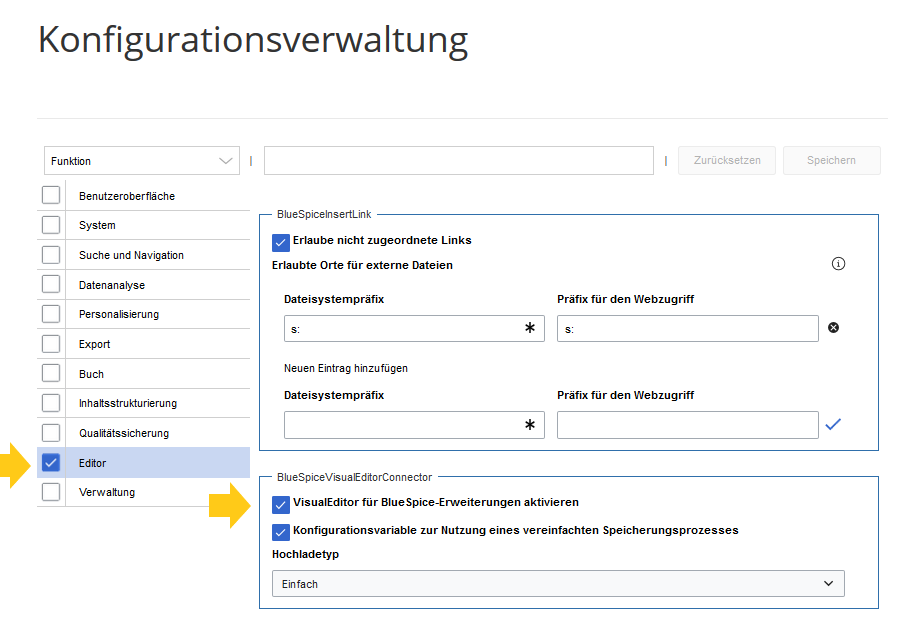Expand the Hochladetyp 'Einfach' dropdown

pyautogui.click(x=558, y=583)
